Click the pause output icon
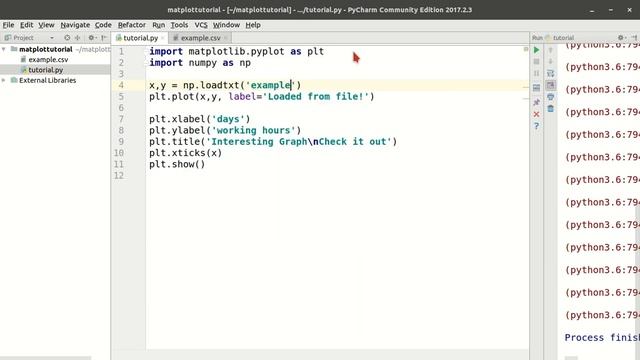Viewport: 640px width, 360px height. point(536,73)
